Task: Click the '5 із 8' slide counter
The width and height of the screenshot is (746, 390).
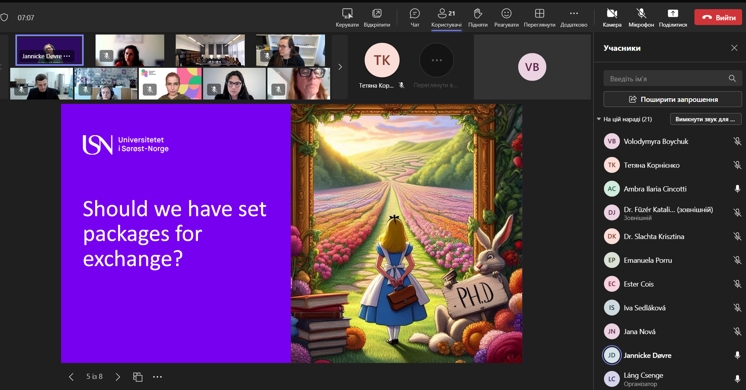Action: point(94,377)
